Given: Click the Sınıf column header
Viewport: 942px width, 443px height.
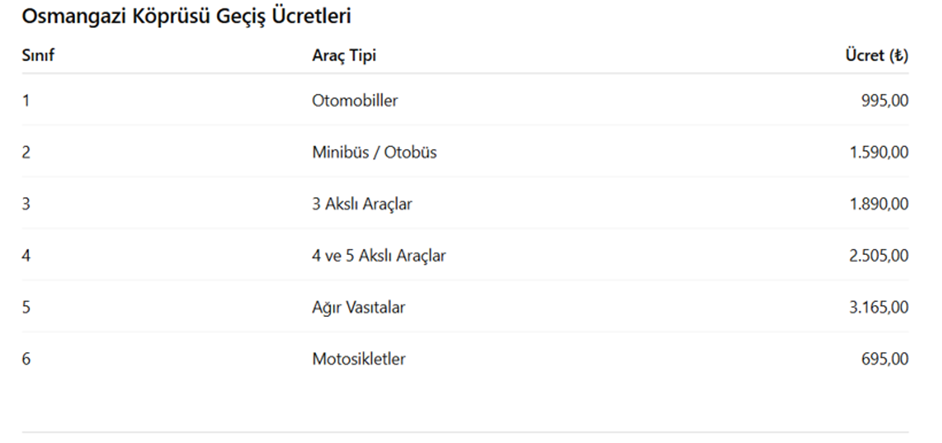Looking at the screenshot, I should point(38,56).
